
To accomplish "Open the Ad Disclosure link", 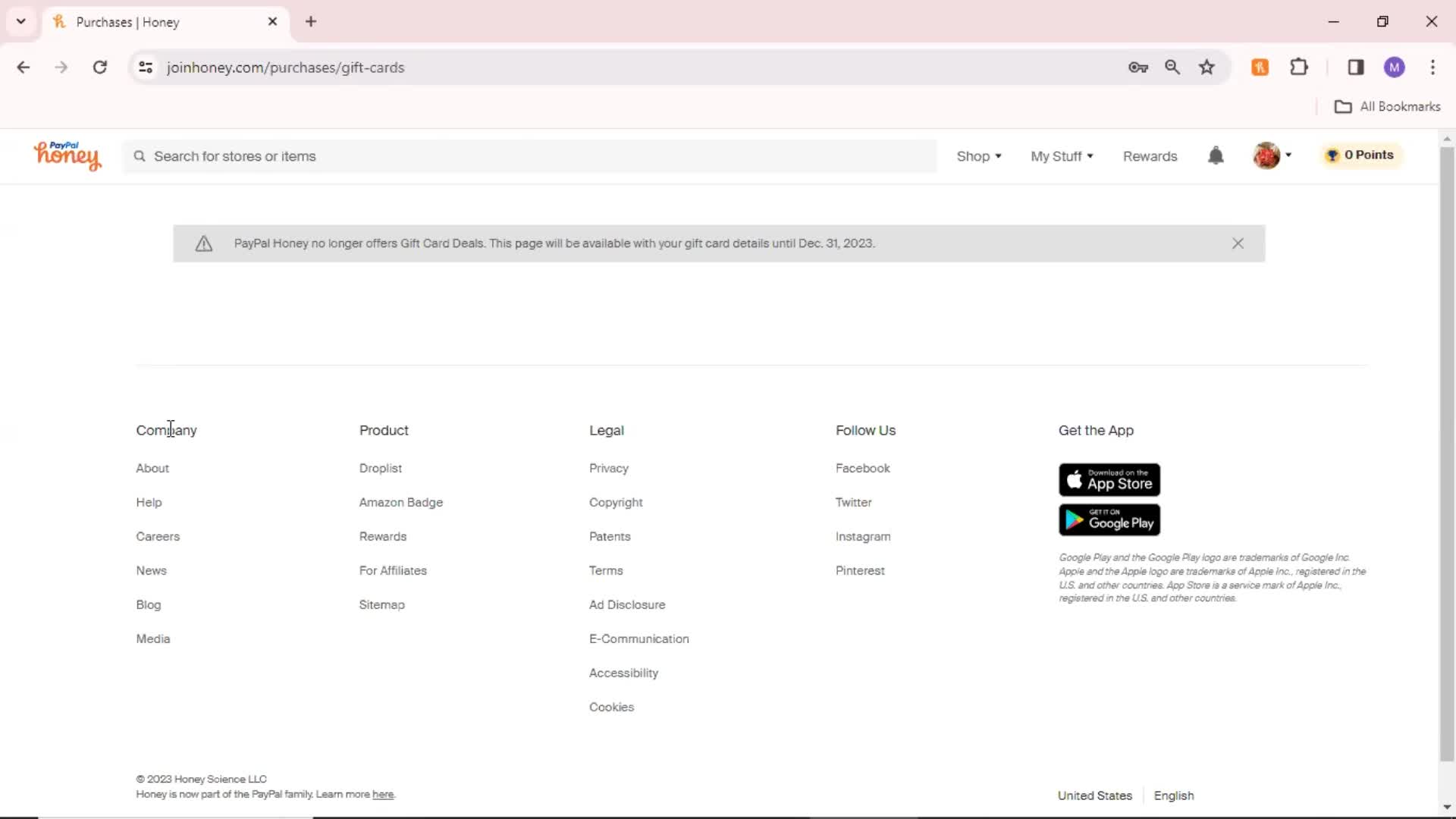I will pyautogui.click(x=626, y=604).
